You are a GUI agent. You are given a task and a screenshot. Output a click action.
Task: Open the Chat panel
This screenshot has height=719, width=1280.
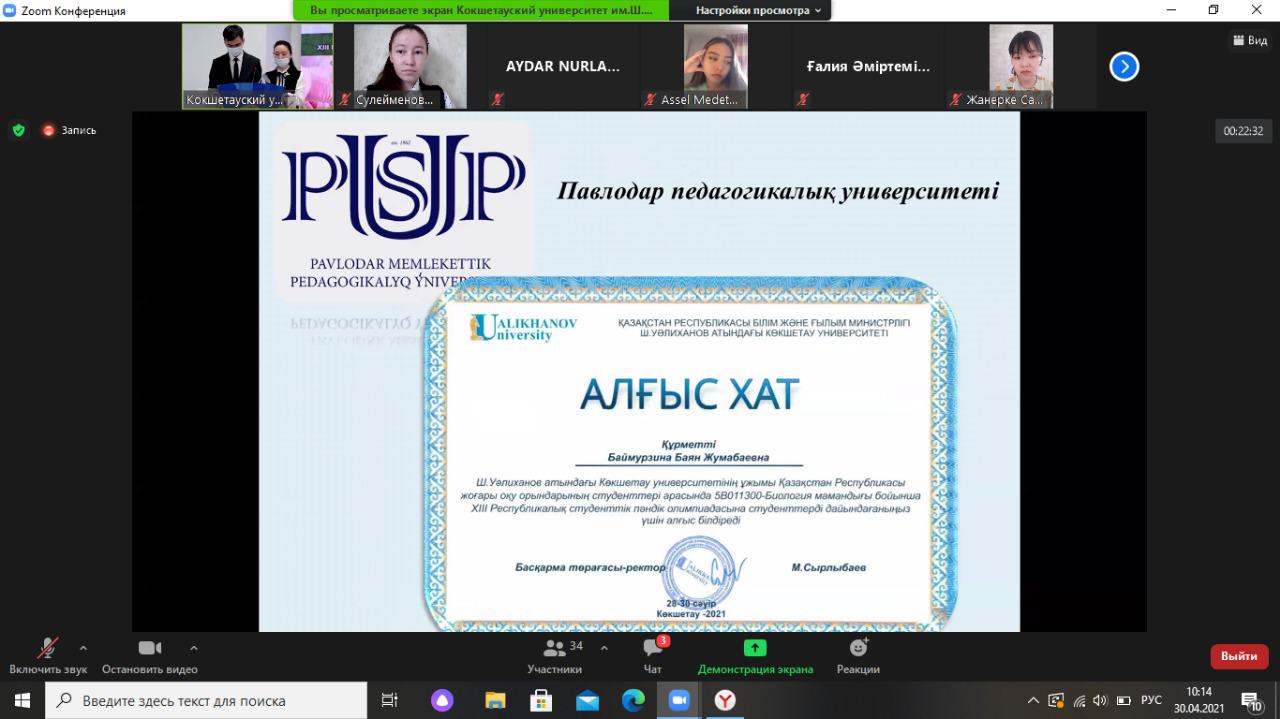pos(653,655)
